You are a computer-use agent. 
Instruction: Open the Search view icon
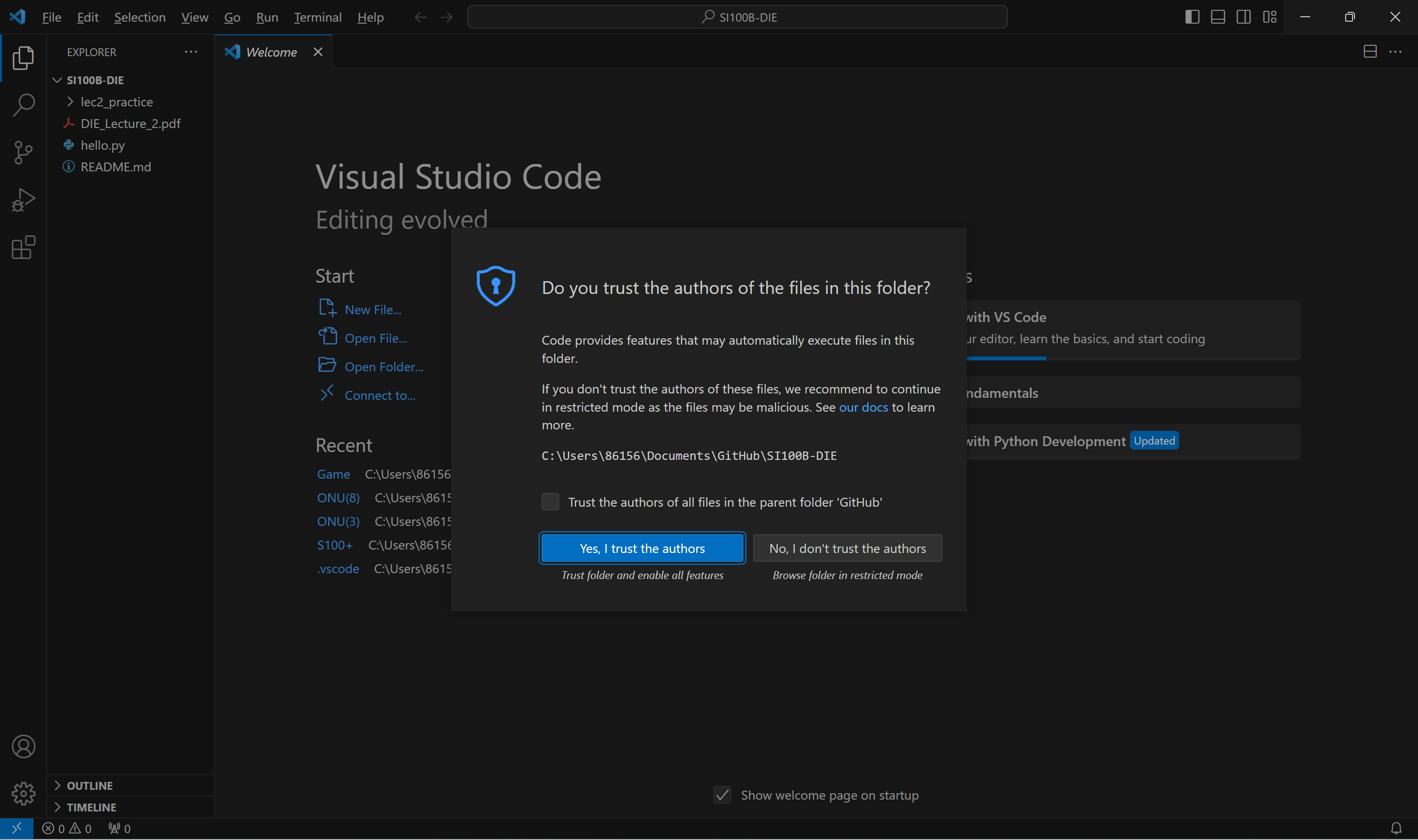pos(23,105)
